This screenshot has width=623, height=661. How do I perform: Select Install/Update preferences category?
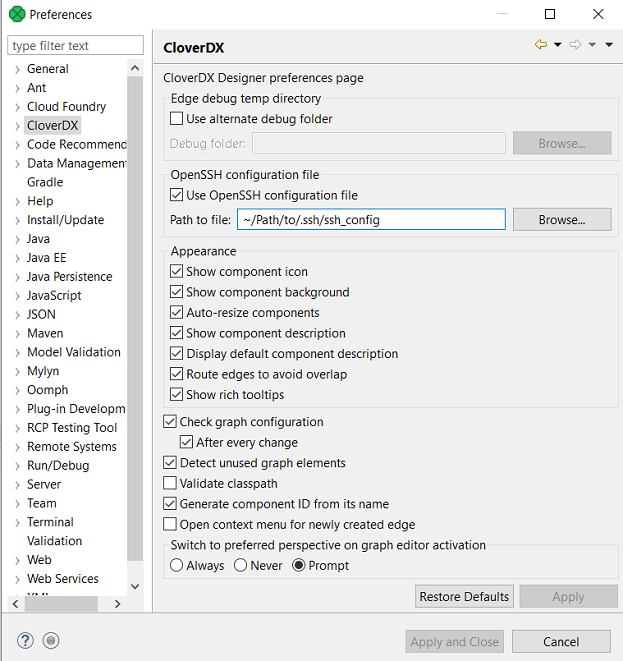[x=65, y=220]
